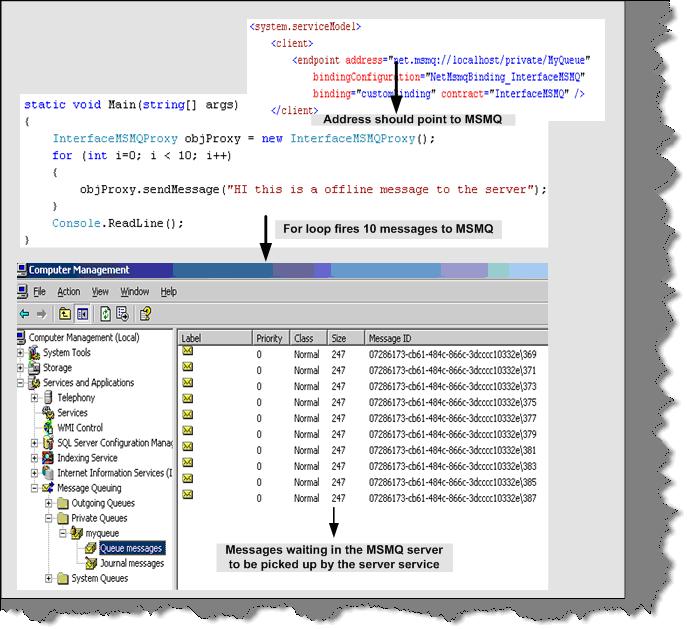This screenshot has width=687, height=629.
Task: Click the console icon beside File menu
Action: click(23, 292)
